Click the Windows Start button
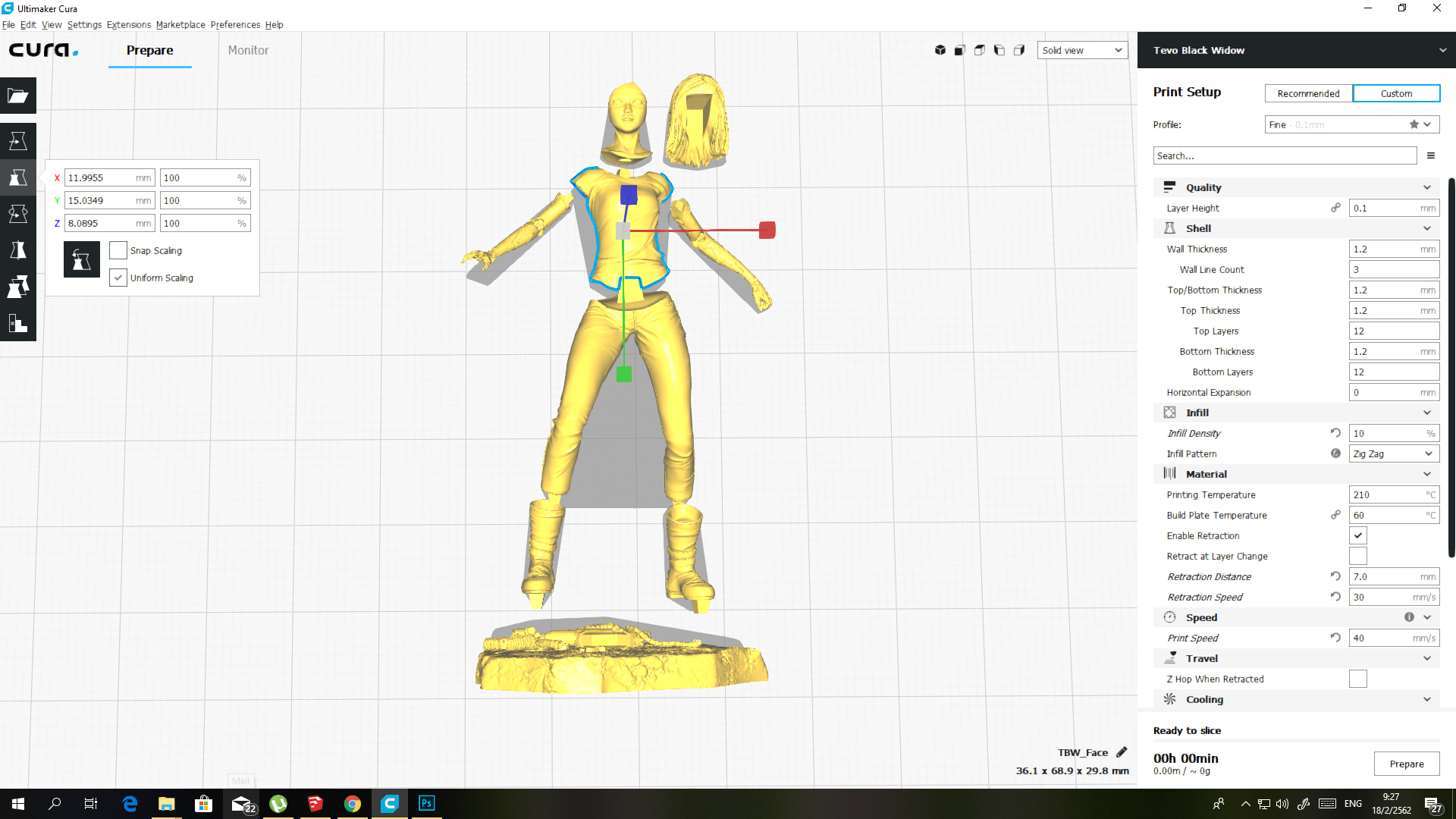Screen dimensions: 1456x819 (18, 803)
